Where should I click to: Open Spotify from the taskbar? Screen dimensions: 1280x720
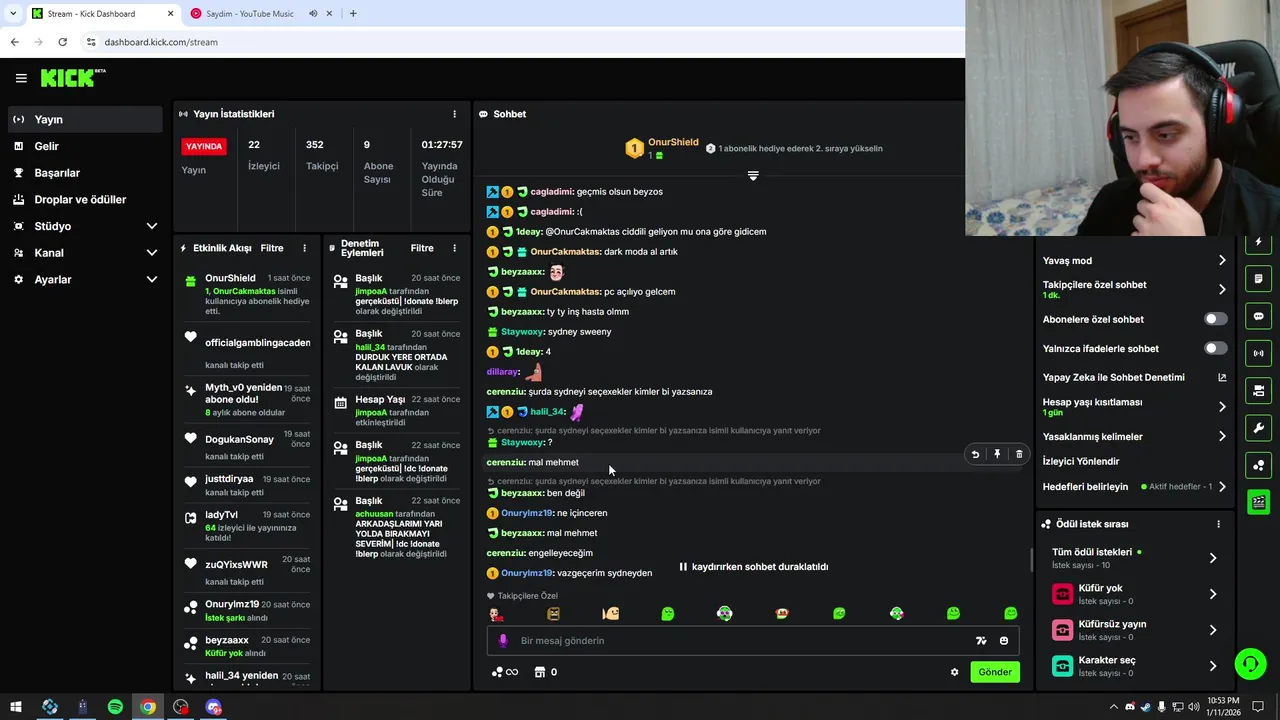click(115, 707)
